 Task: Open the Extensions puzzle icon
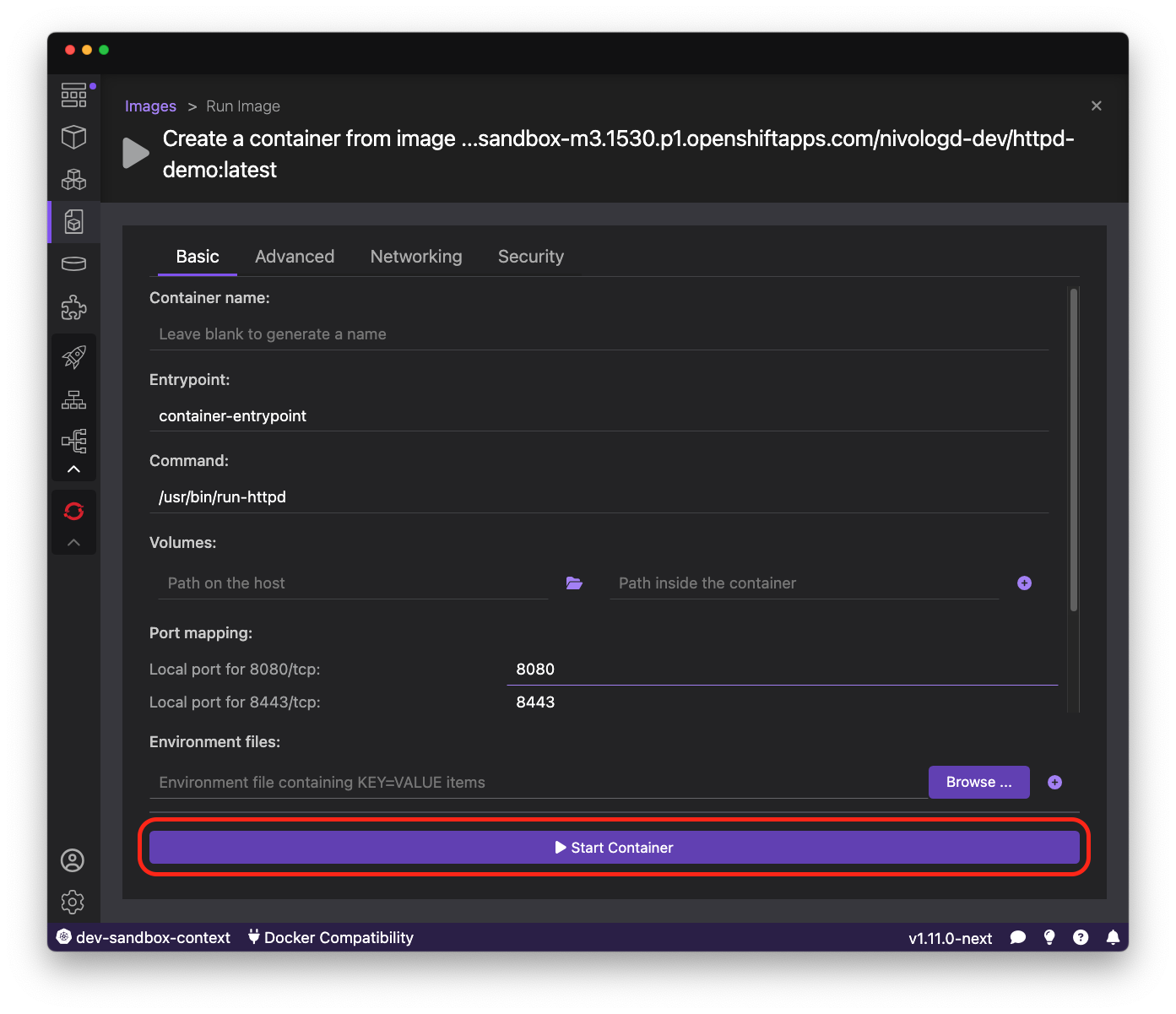click(x=74, y=307)
